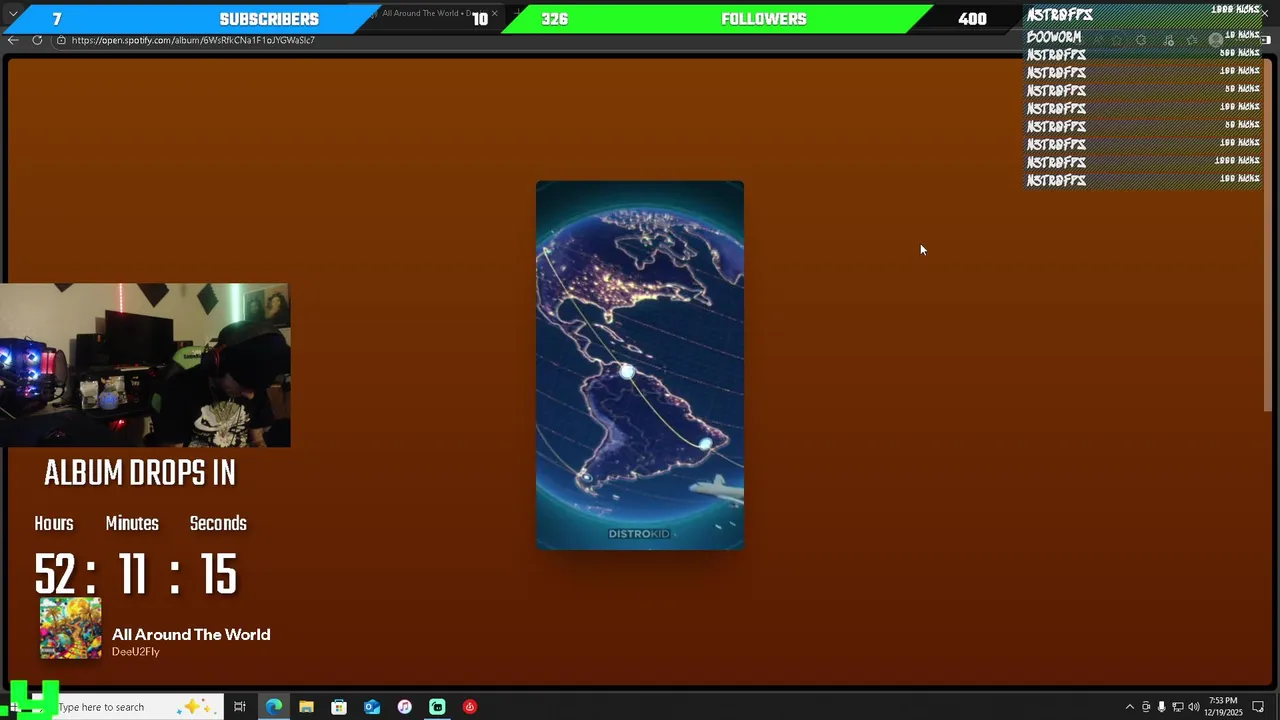Open the red circular app on taskbar
Screen dimensions: 1280x720
click(470, 707)
